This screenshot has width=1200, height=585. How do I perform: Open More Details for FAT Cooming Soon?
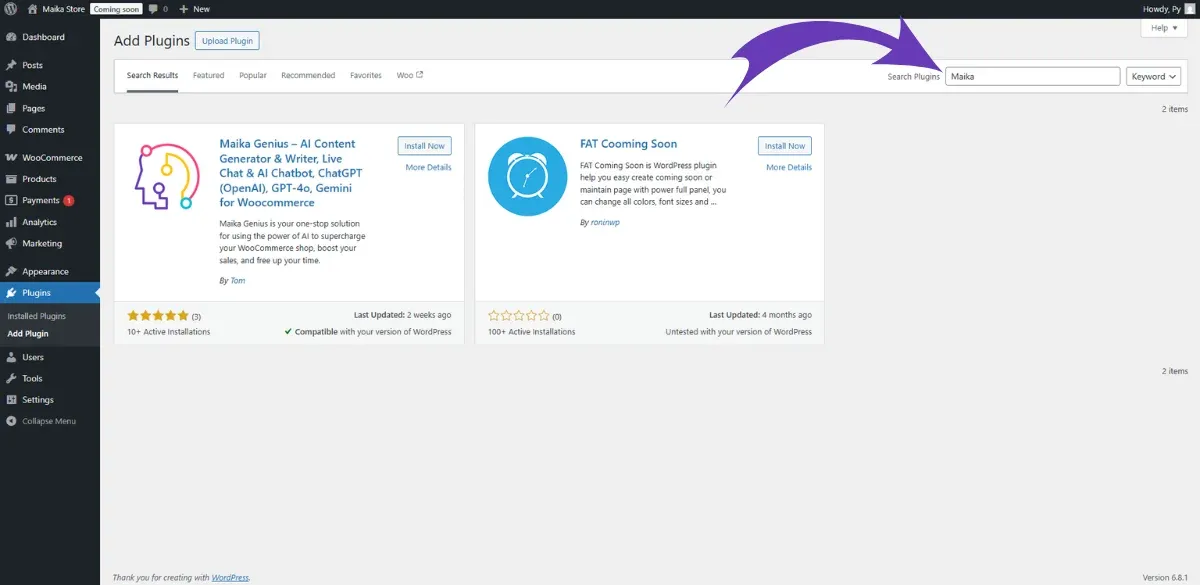click(x=789, y=167)
